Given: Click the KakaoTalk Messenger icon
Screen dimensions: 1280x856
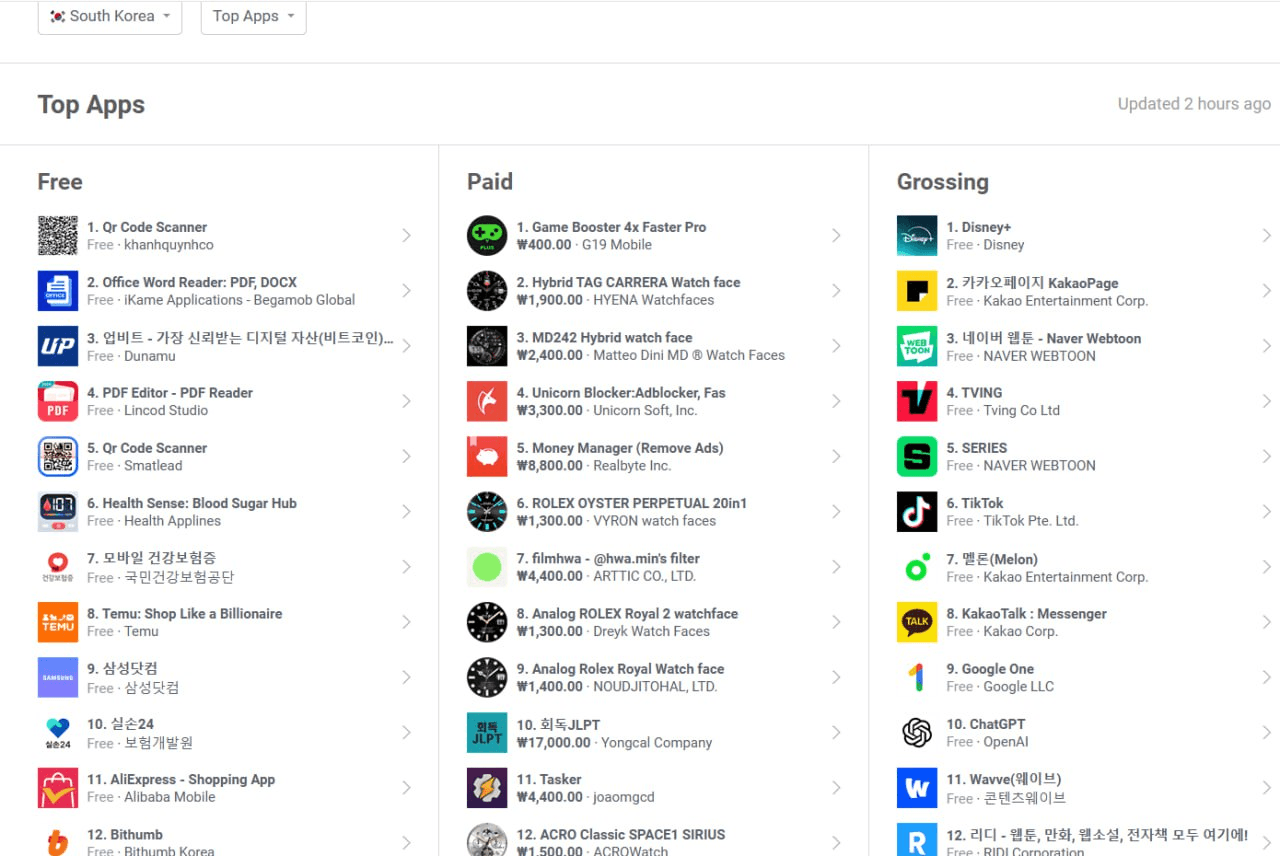Looking at the screenshot, I should pos(917,622).
